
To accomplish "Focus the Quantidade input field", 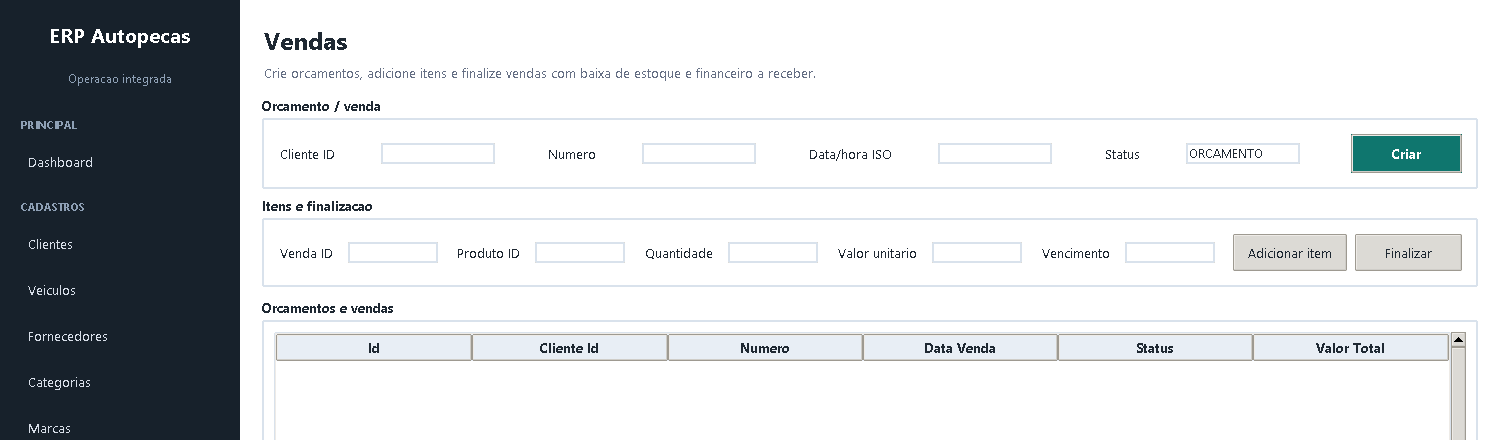I will (773, 253).
